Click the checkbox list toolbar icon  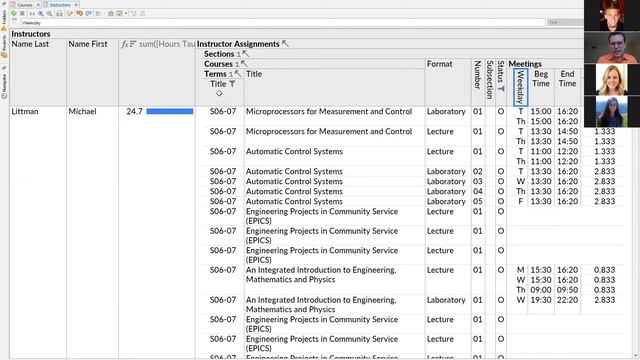pyautogui.click(x=119, y=13)
